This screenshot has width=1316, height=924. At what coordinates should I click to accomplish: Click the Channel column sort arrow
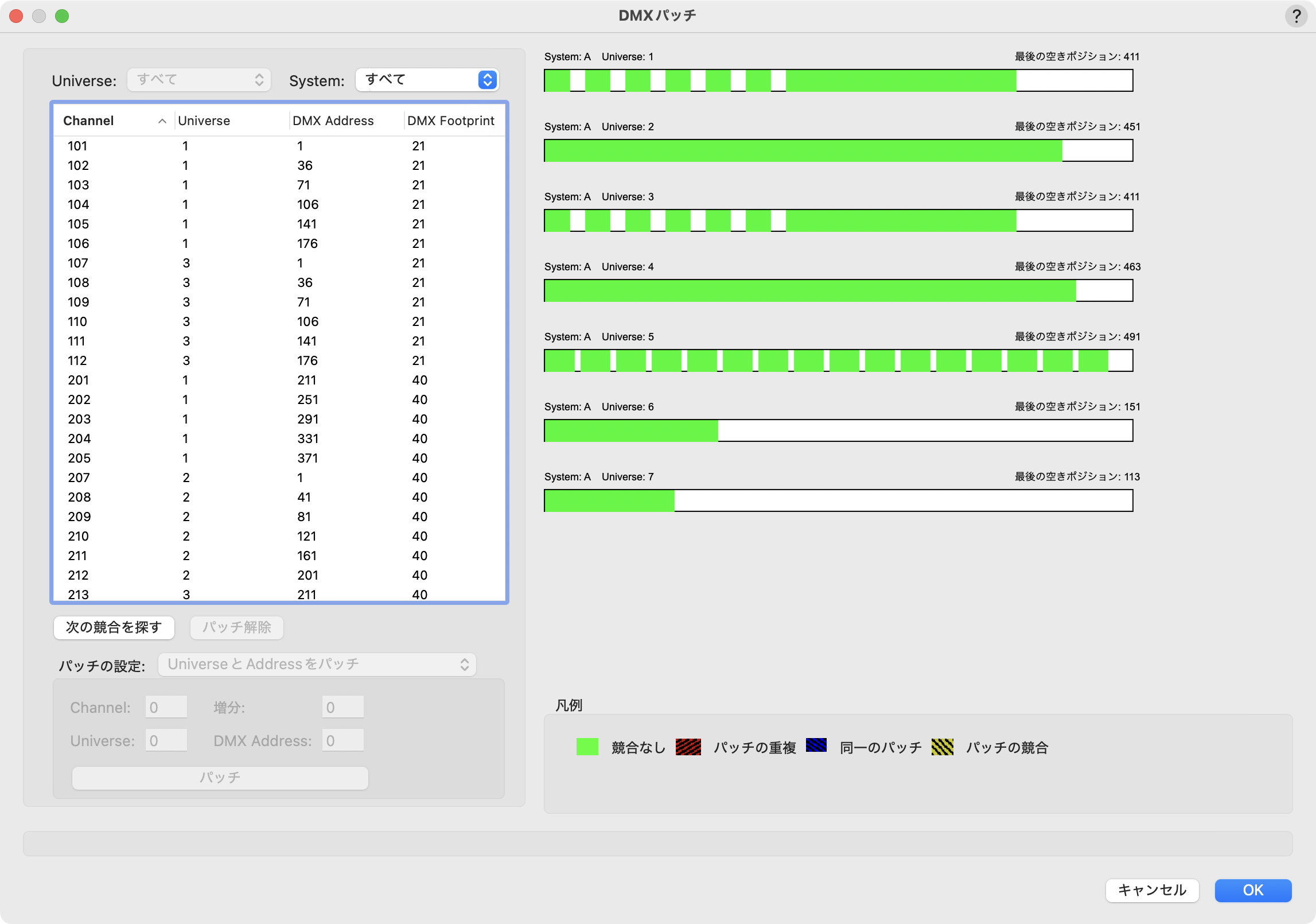pos(162,121)
